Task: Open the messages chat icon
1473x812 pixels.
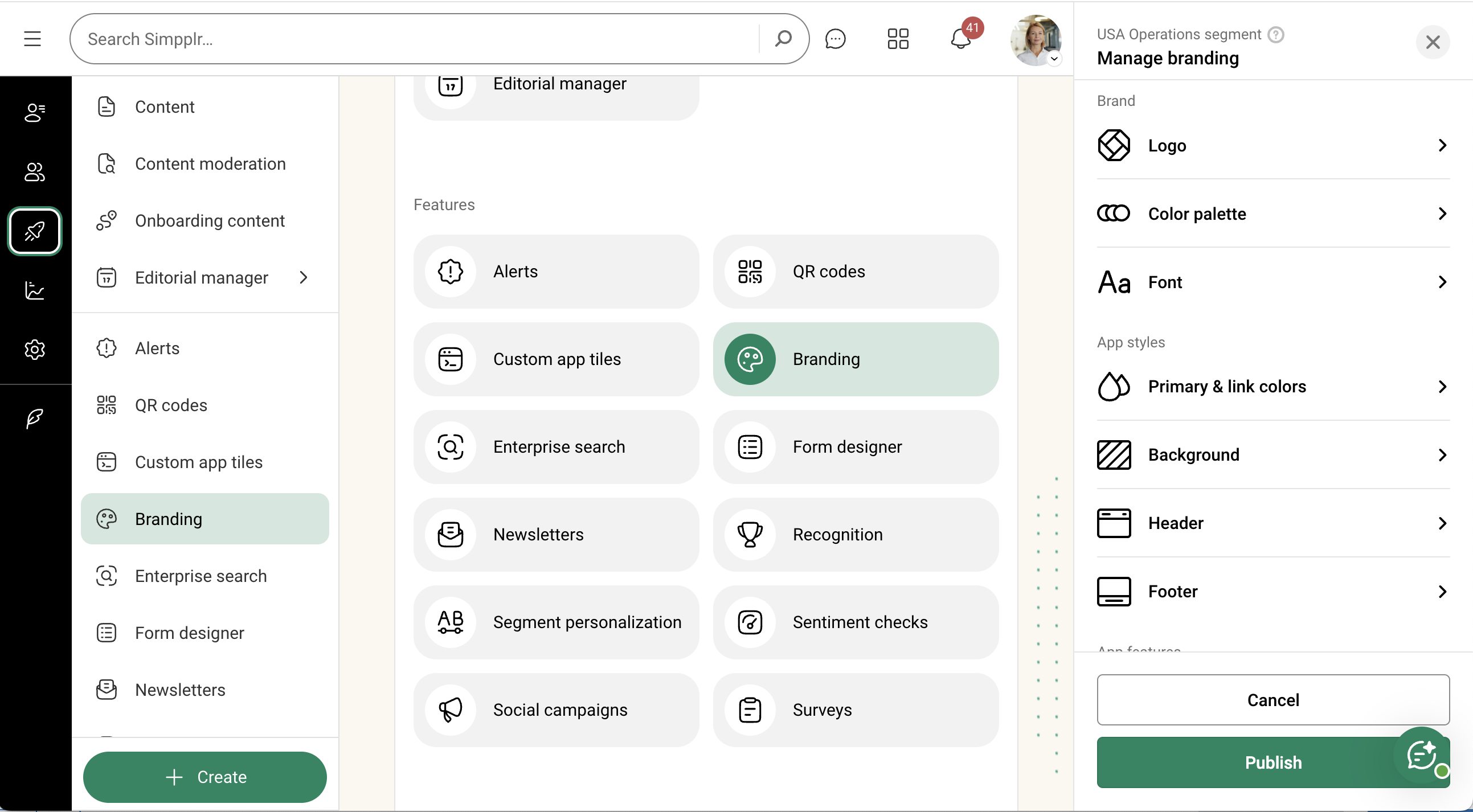Action: coord(835,39)
